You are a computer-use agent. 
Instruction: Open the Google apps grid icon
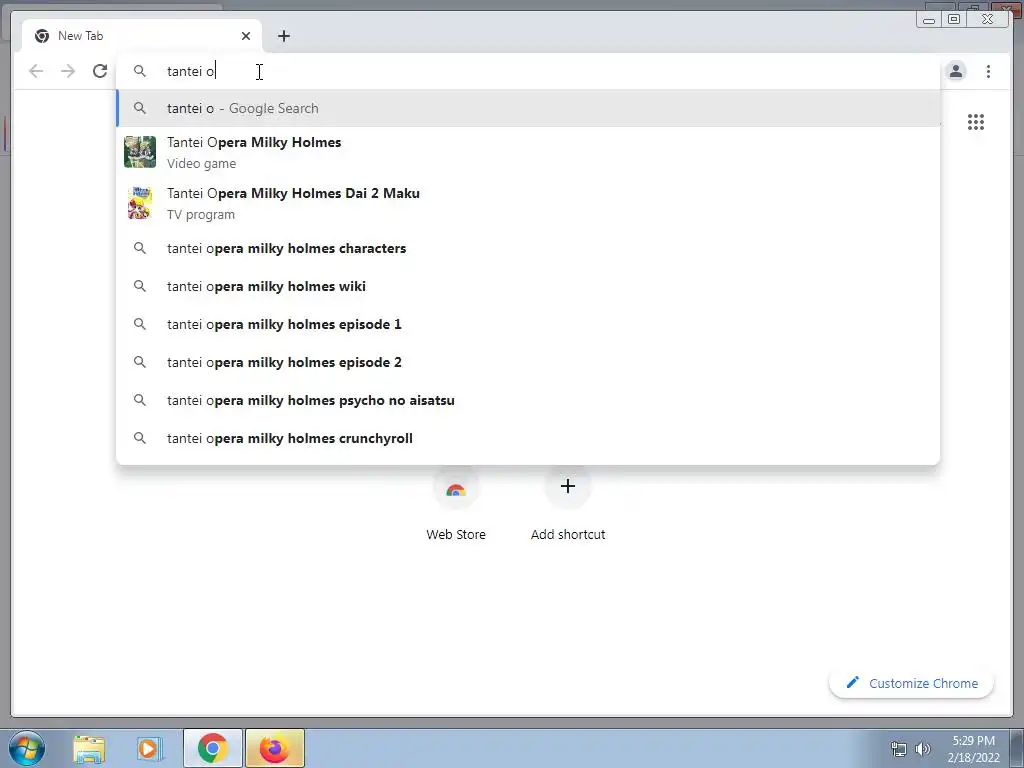[x=976, y=122]
